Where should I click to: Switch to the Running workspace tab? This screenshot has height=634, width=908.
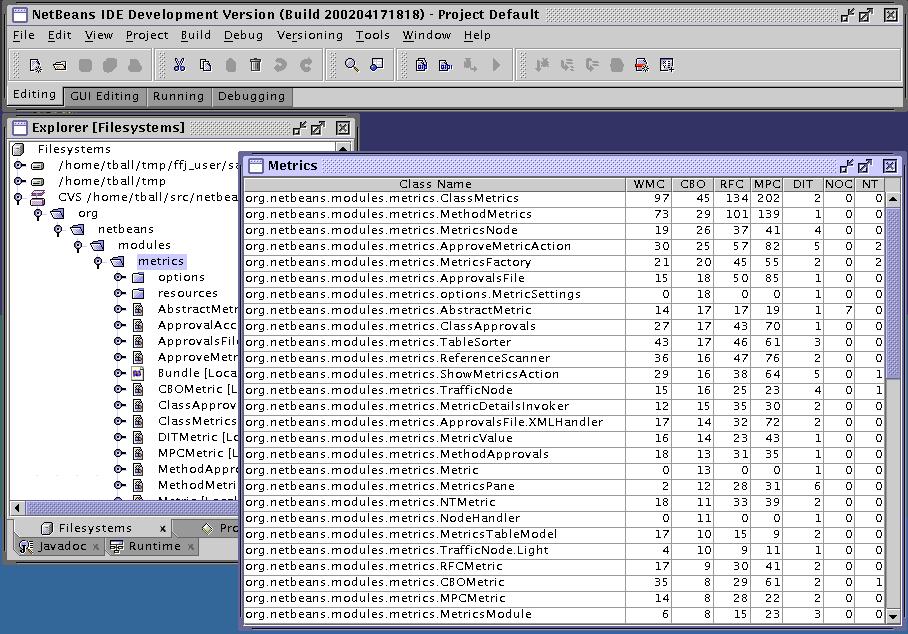[178, 96]
